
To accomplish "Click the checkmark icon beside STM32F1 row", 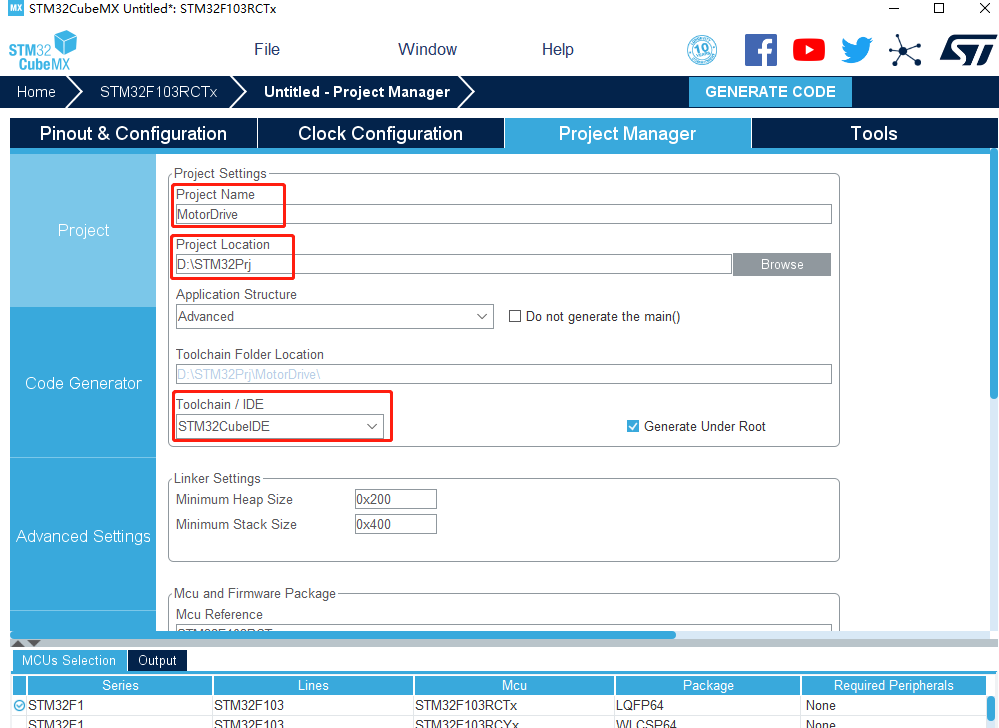I will (20, 705).
